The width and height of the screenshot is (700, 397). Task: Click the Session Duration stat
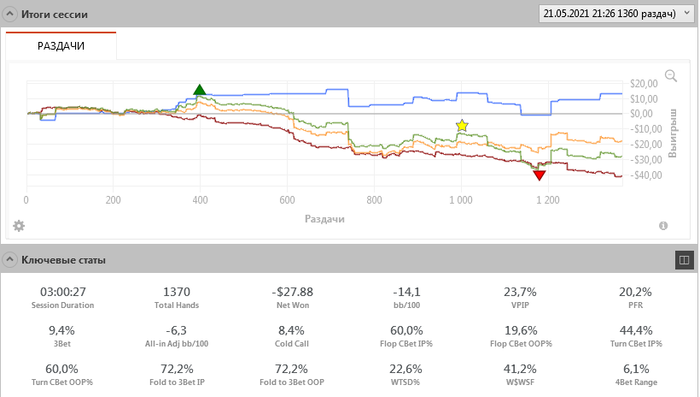pyautogui.click(x=63, y=297)
